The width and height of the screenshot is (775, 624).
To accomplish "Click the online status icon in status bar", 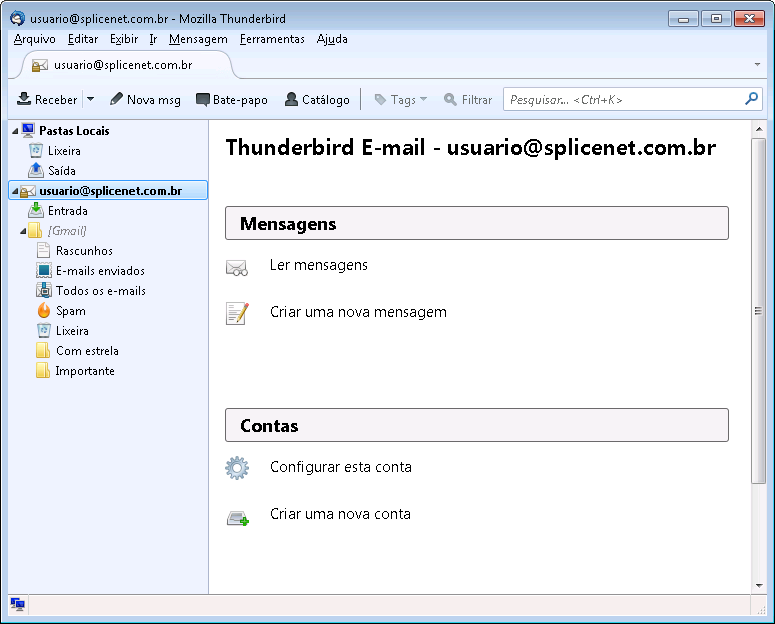I will tap(18, 604).
